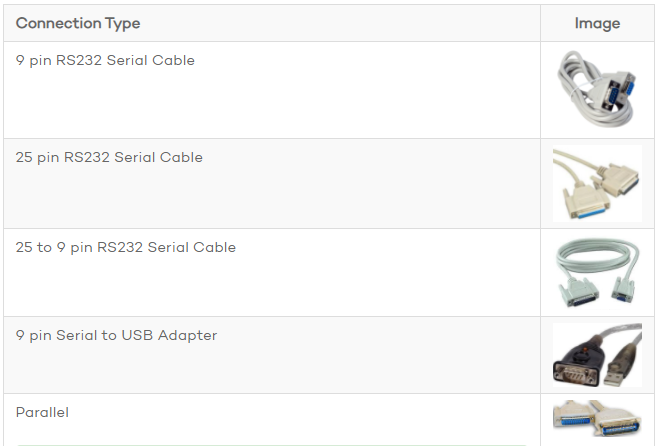The image size is (658, 446).
Task: Click the Connection Type column header
Action: point(78,23)
